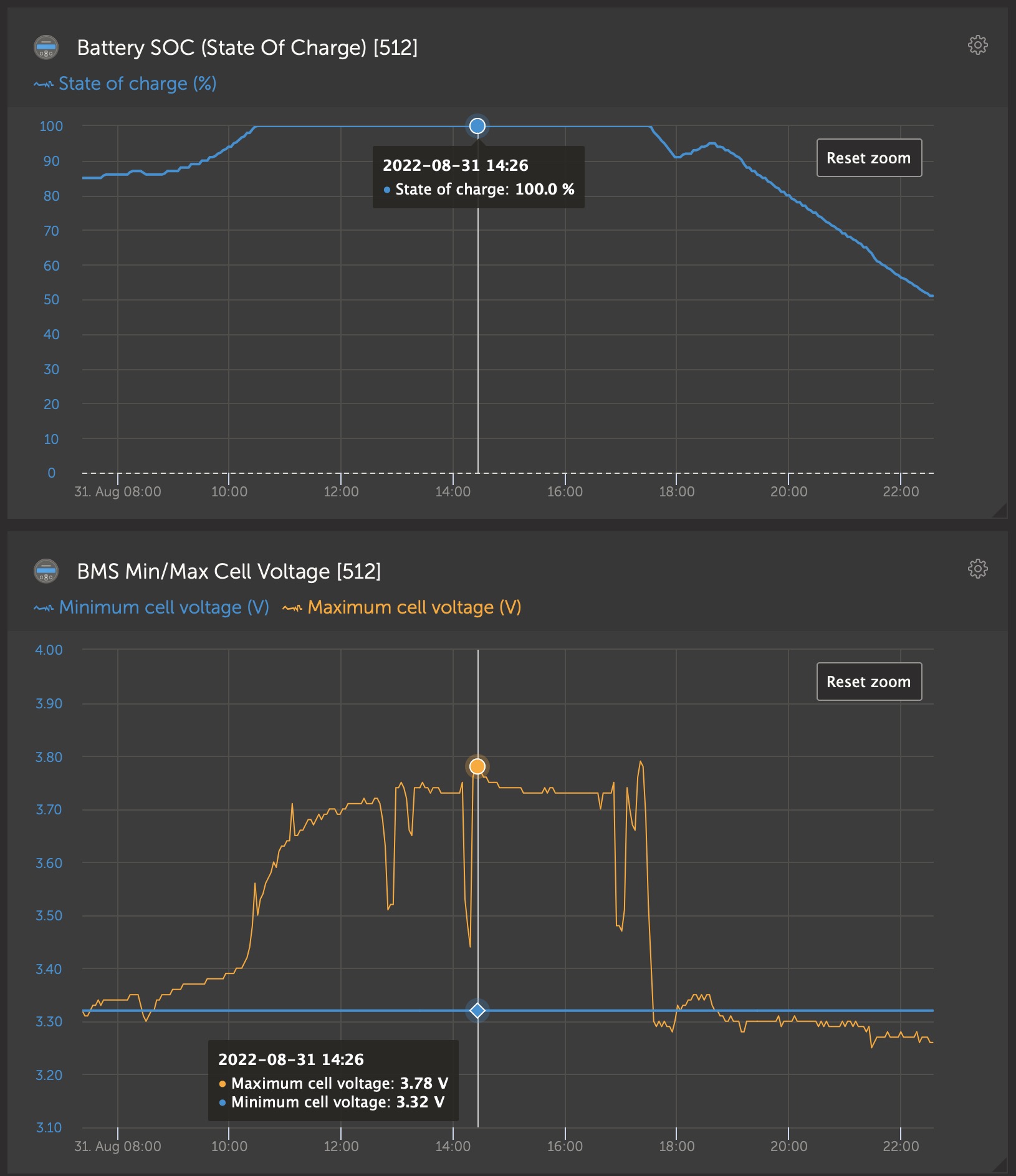
Task: Click the 18:00 label on the SOC chart axis
Action: coord(676,491)
